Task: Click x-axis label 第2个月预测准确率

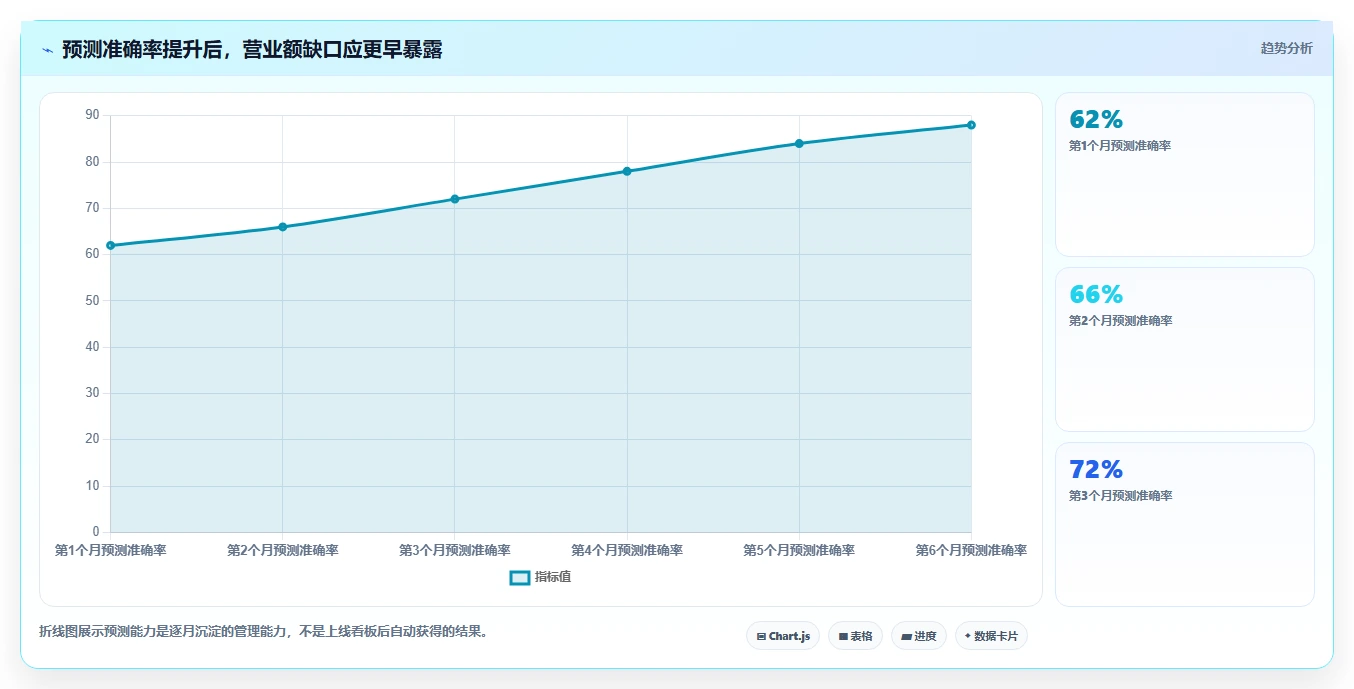Action: pyautogui.click(x=282, y=550)
